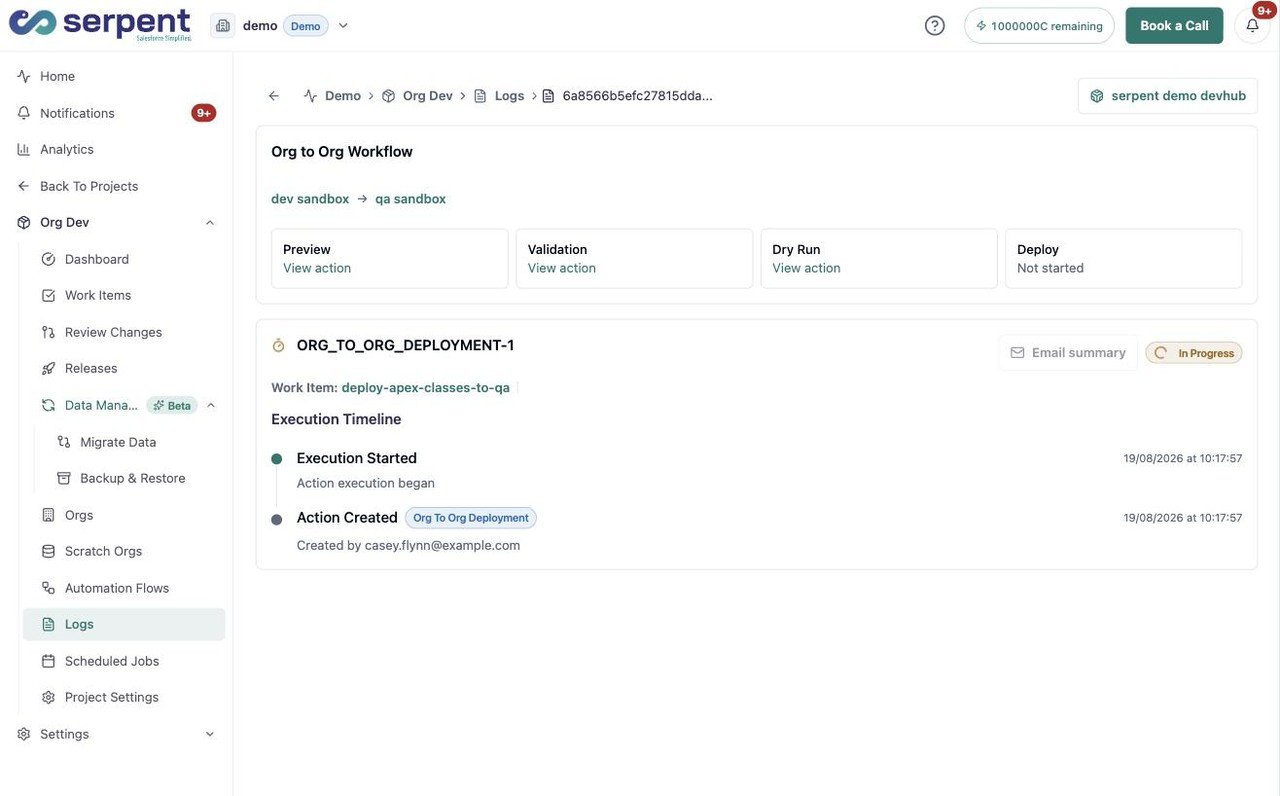1280x796 pixels.
Task: Click the Scratch Orgs database icon
Action: click(48, 551)
